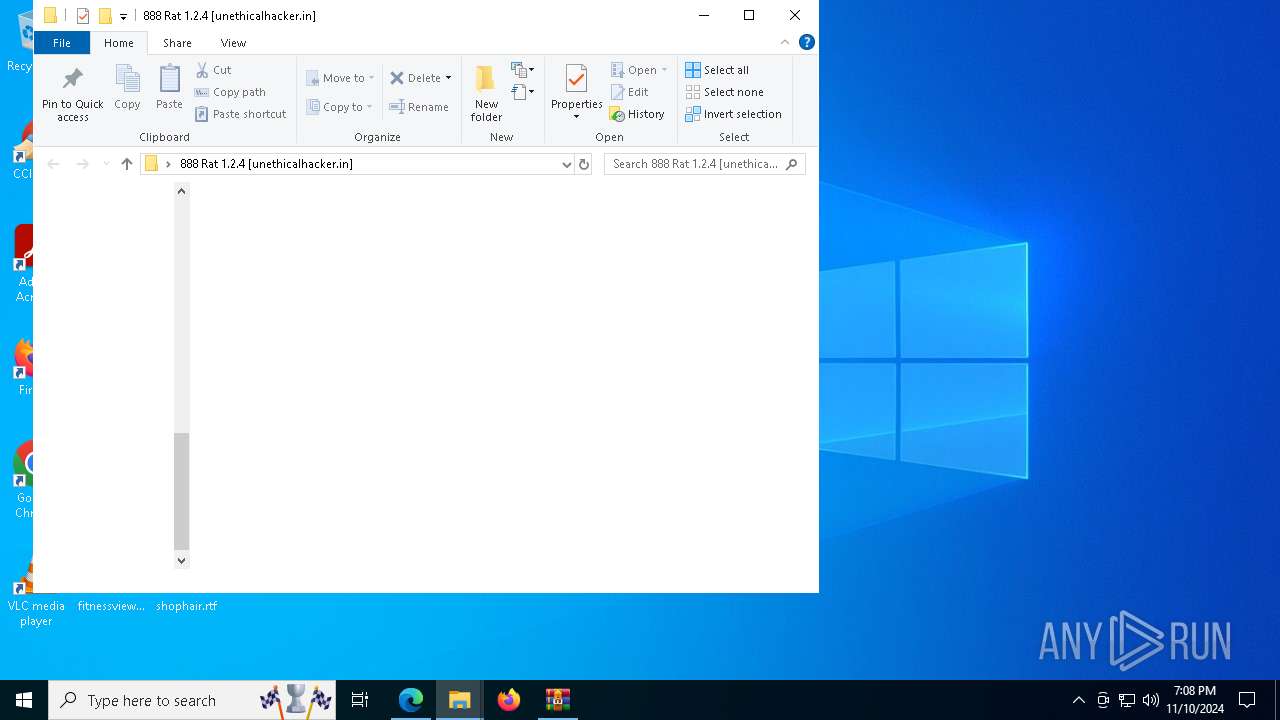Click the navigation pane scroll-up arrow
The width and height of the screenshot is (1280, 720).
tap(181, 190)
